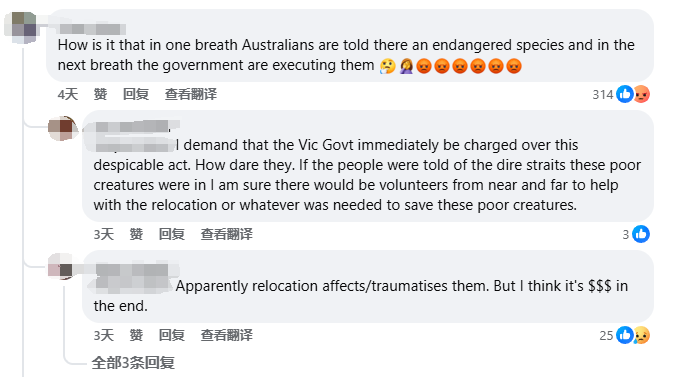
Task: Like the endangered species comment via 赞
Action: pyautogui.click(x=100, y=94)
